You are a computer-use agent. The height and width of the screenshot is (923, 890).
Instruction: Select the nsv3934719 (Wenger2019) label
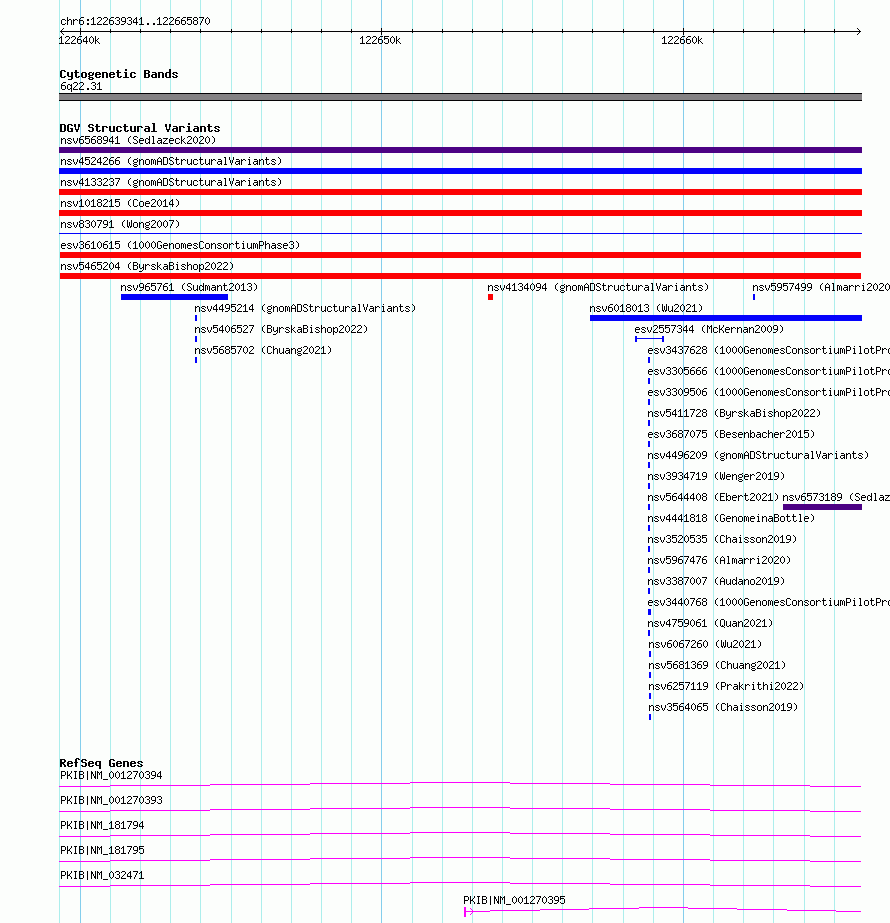(x=716, y=476)
